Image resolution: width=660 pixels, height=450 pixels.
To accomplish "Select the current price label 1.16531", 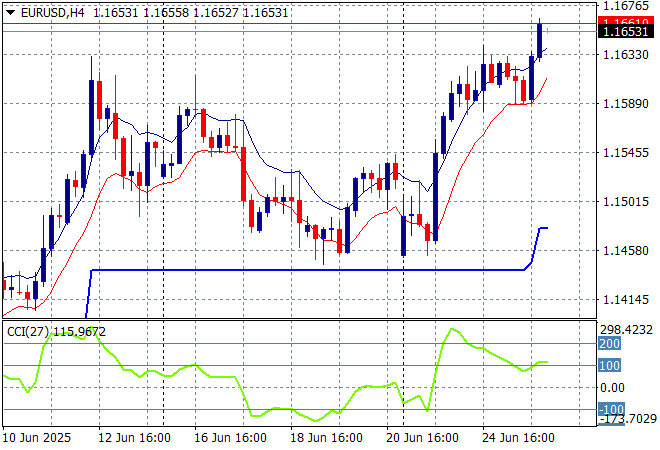I will (626, 32).
